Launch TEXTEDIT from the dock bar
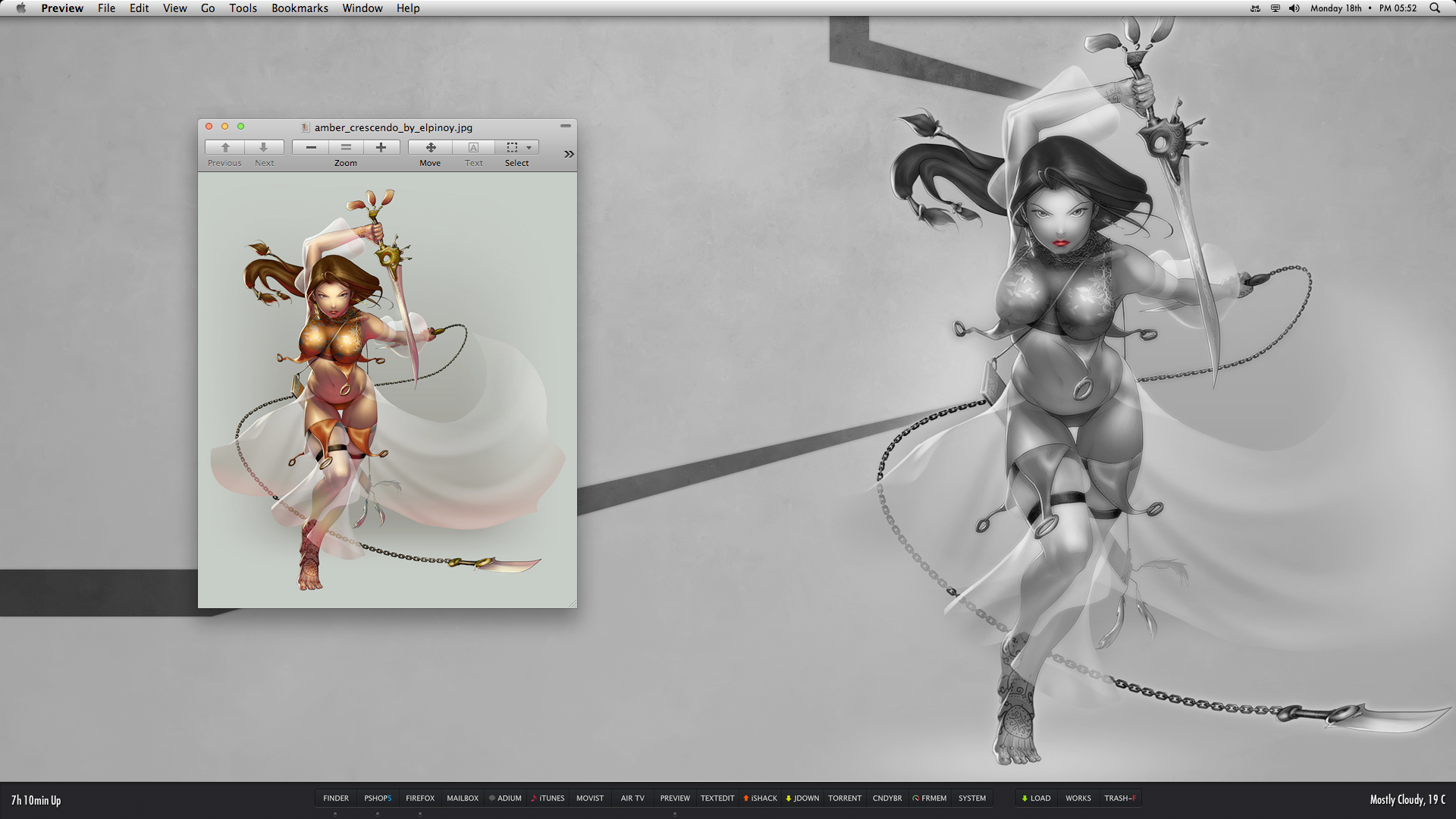 [x=717, y=798]
